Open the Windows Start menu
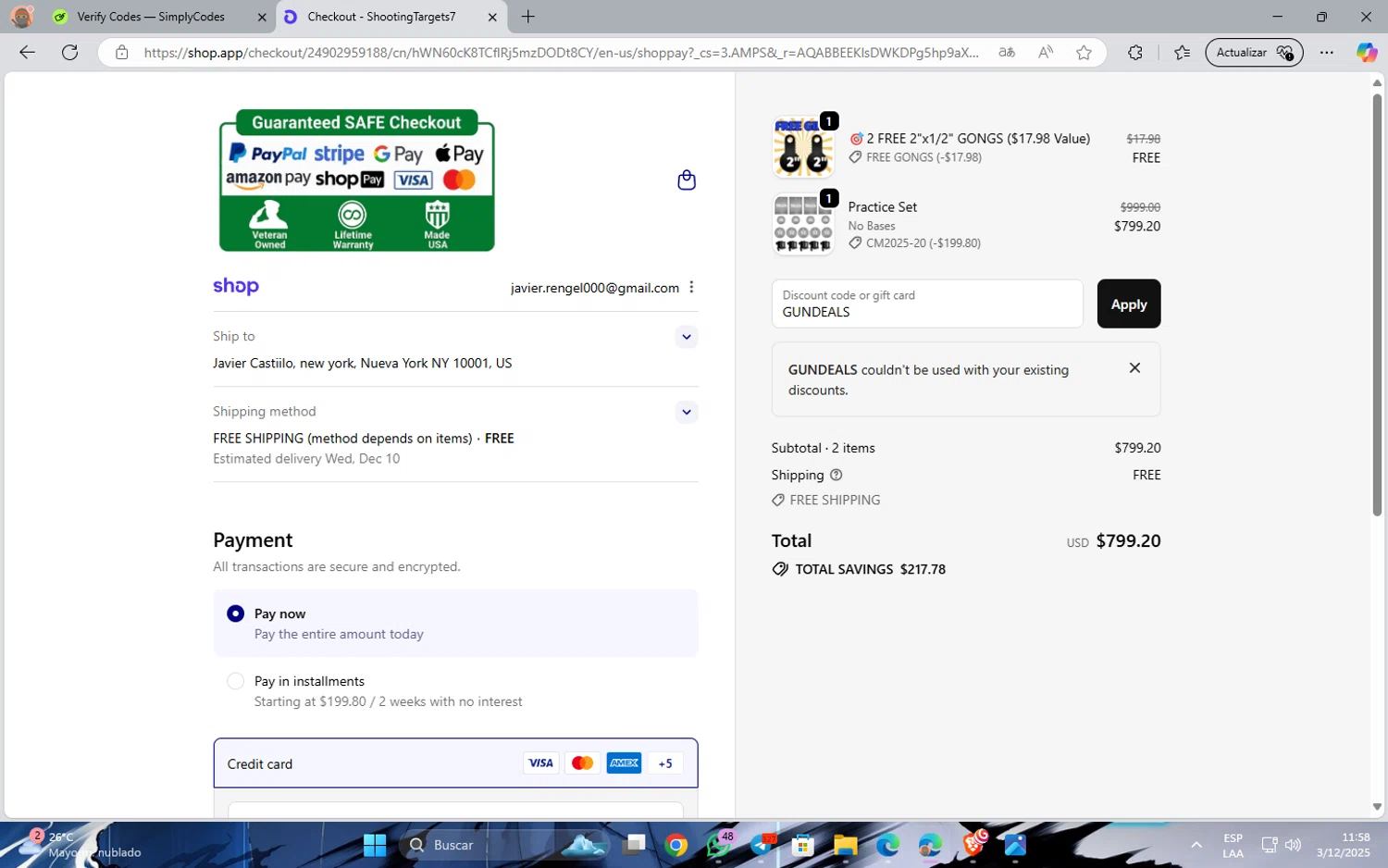This screenshot has height=868, width=1388. tap(375, 845)
